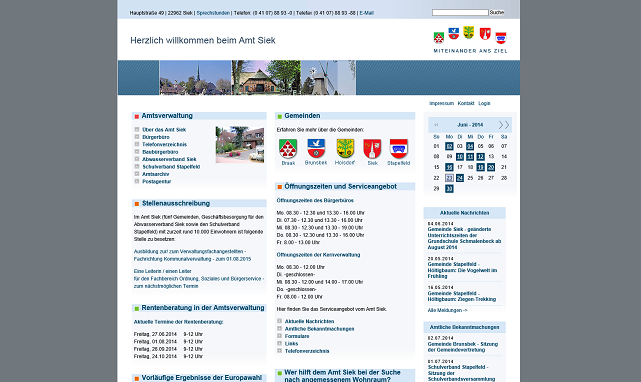Open Alle Meldungen news link
The width and height of the screenshot is (641, 382).
pyautogui.click(x=447, y=310)
